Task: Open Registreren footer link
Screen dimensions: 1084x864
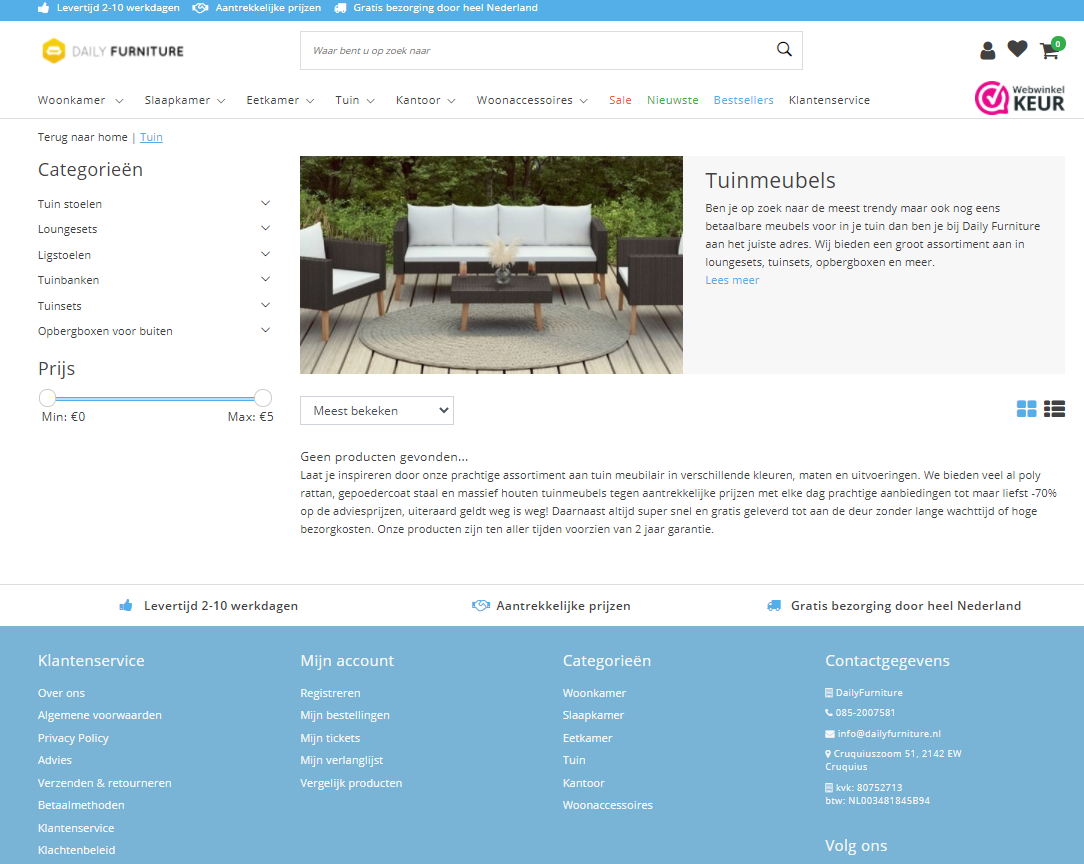Action: (x=330, y=693)
